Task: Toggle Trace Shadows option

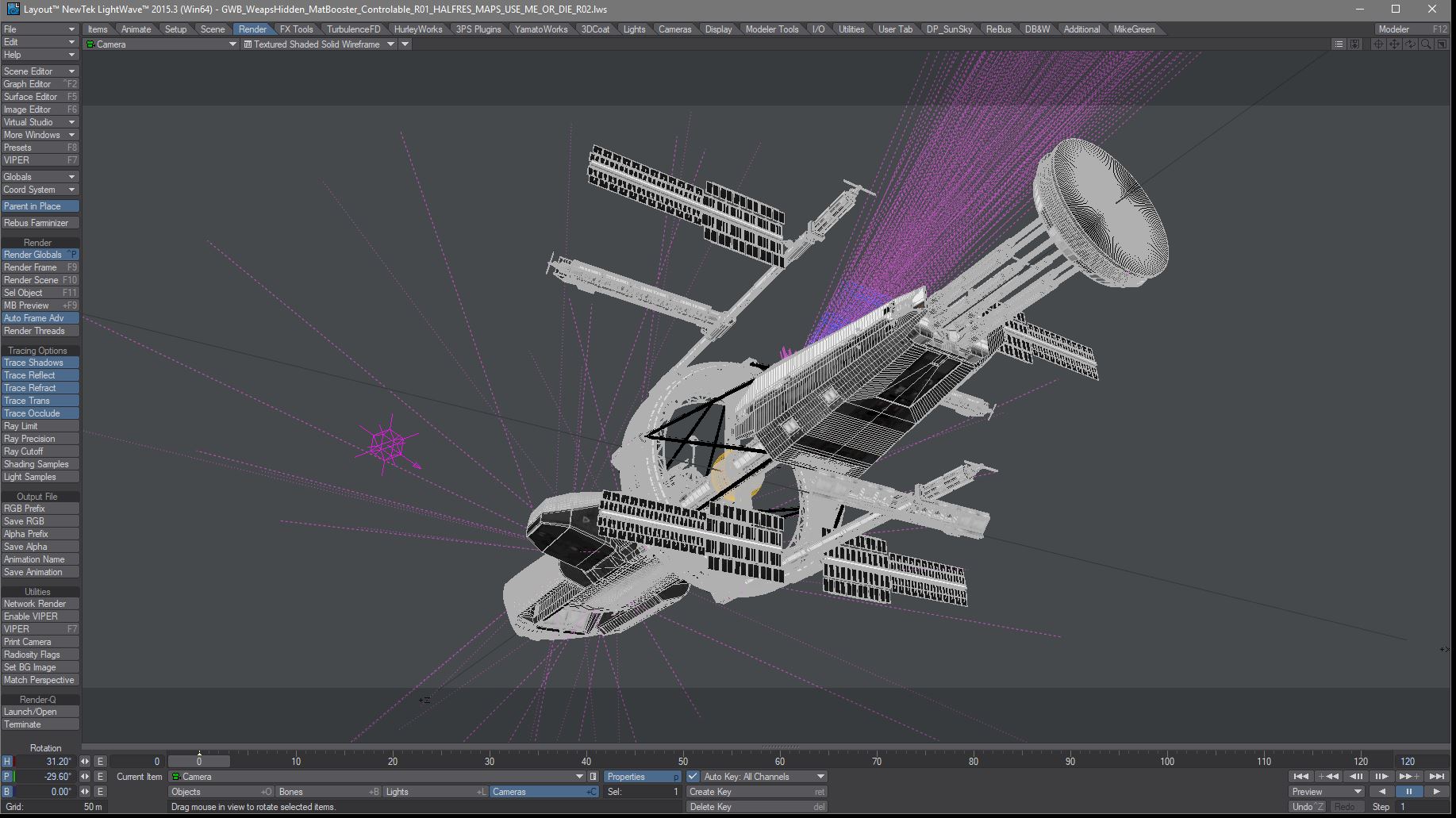Action: pos(40,363)
